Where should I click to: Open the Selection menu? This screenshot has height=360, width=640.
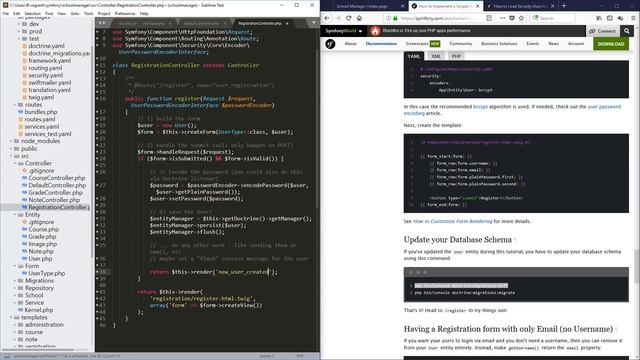(32, 13)
